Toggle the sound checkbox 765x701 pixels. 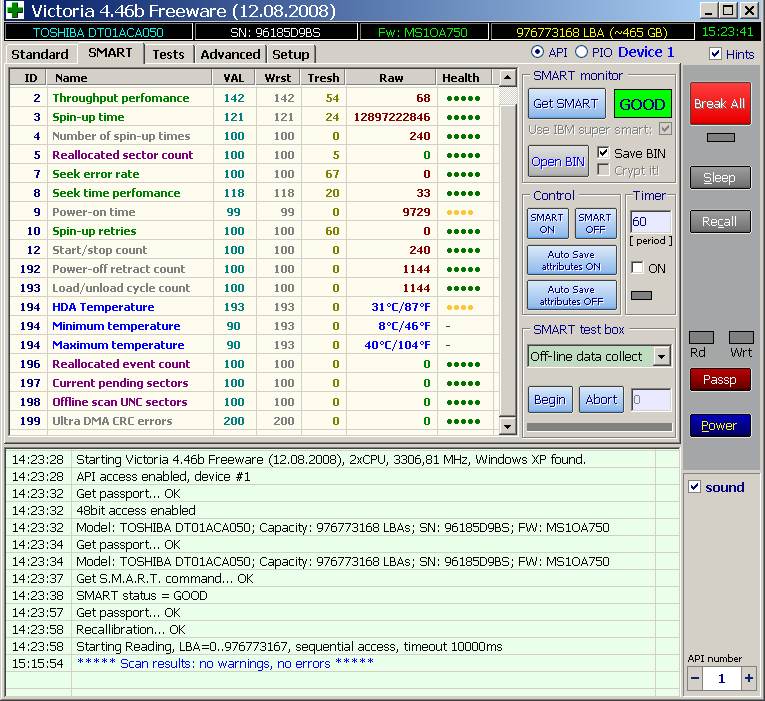[694, 487]
